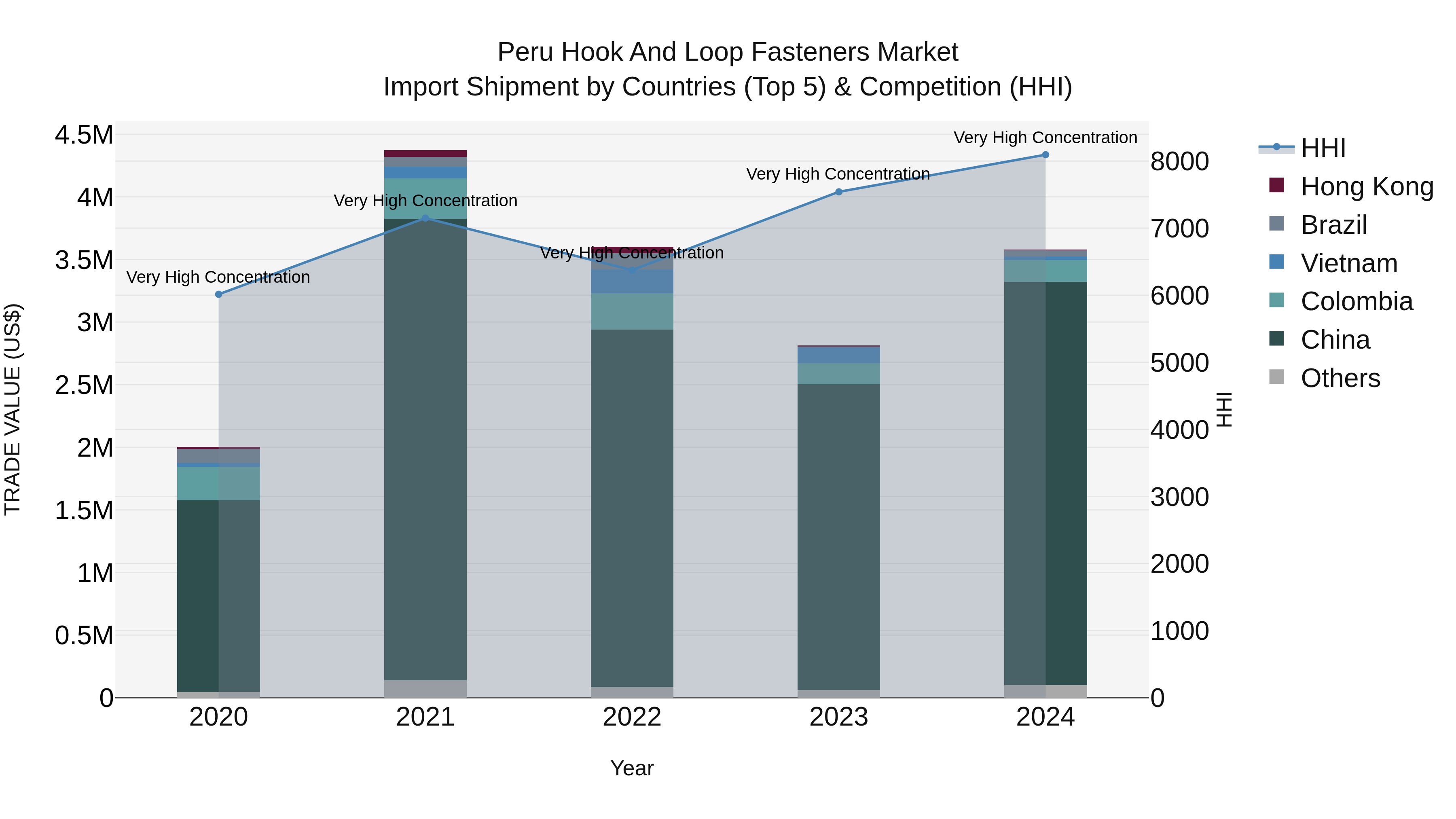Click the Brazil segment of 2020 bar
1456x819 pixels.
coord(219,456)
